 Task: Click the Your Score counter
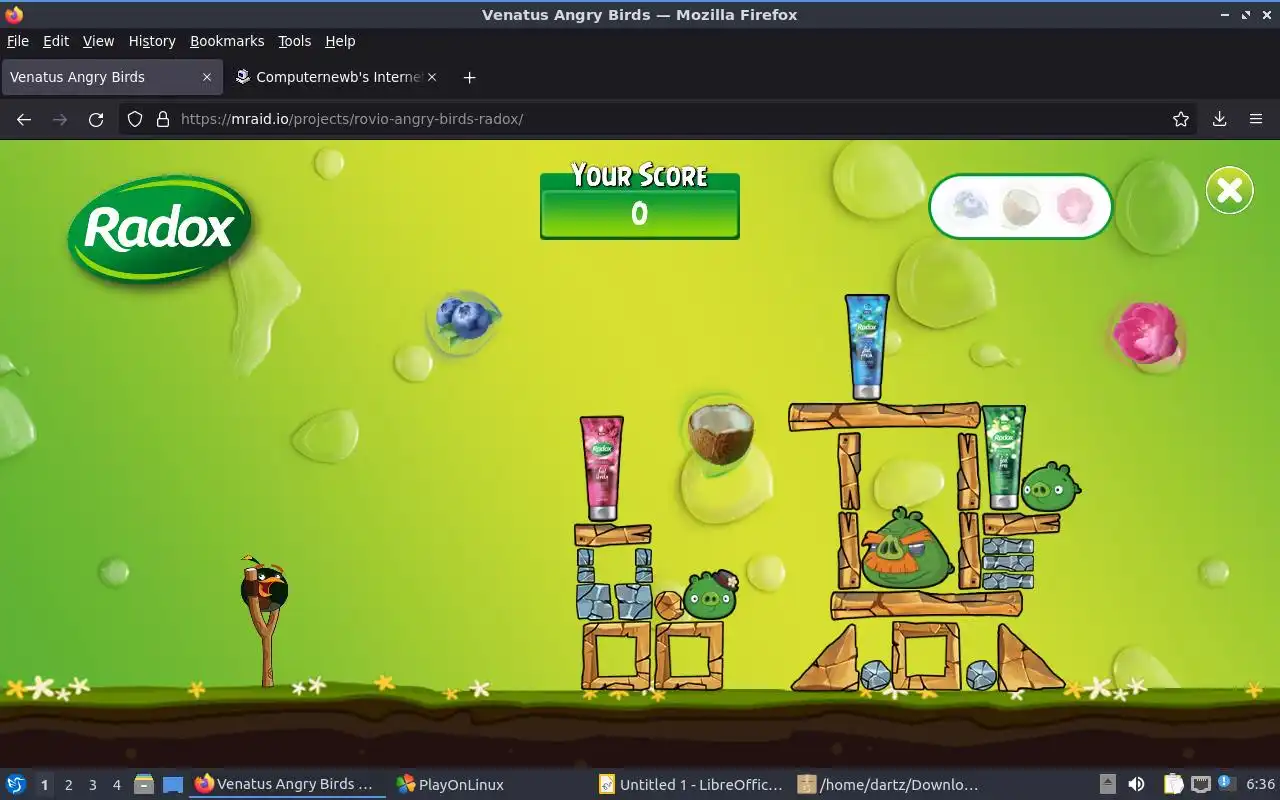(640, 201)
